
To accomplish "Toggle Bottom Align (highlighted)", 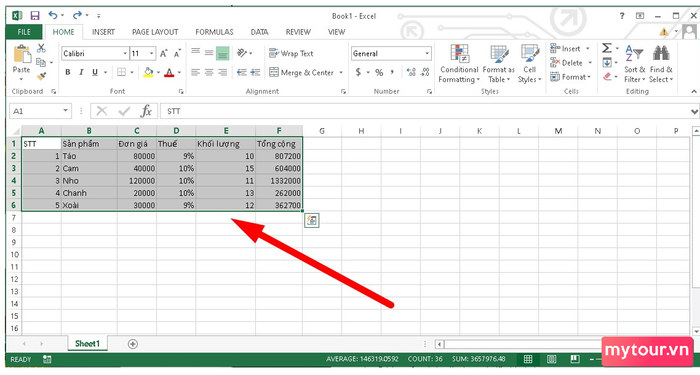I will coord(222,54).
